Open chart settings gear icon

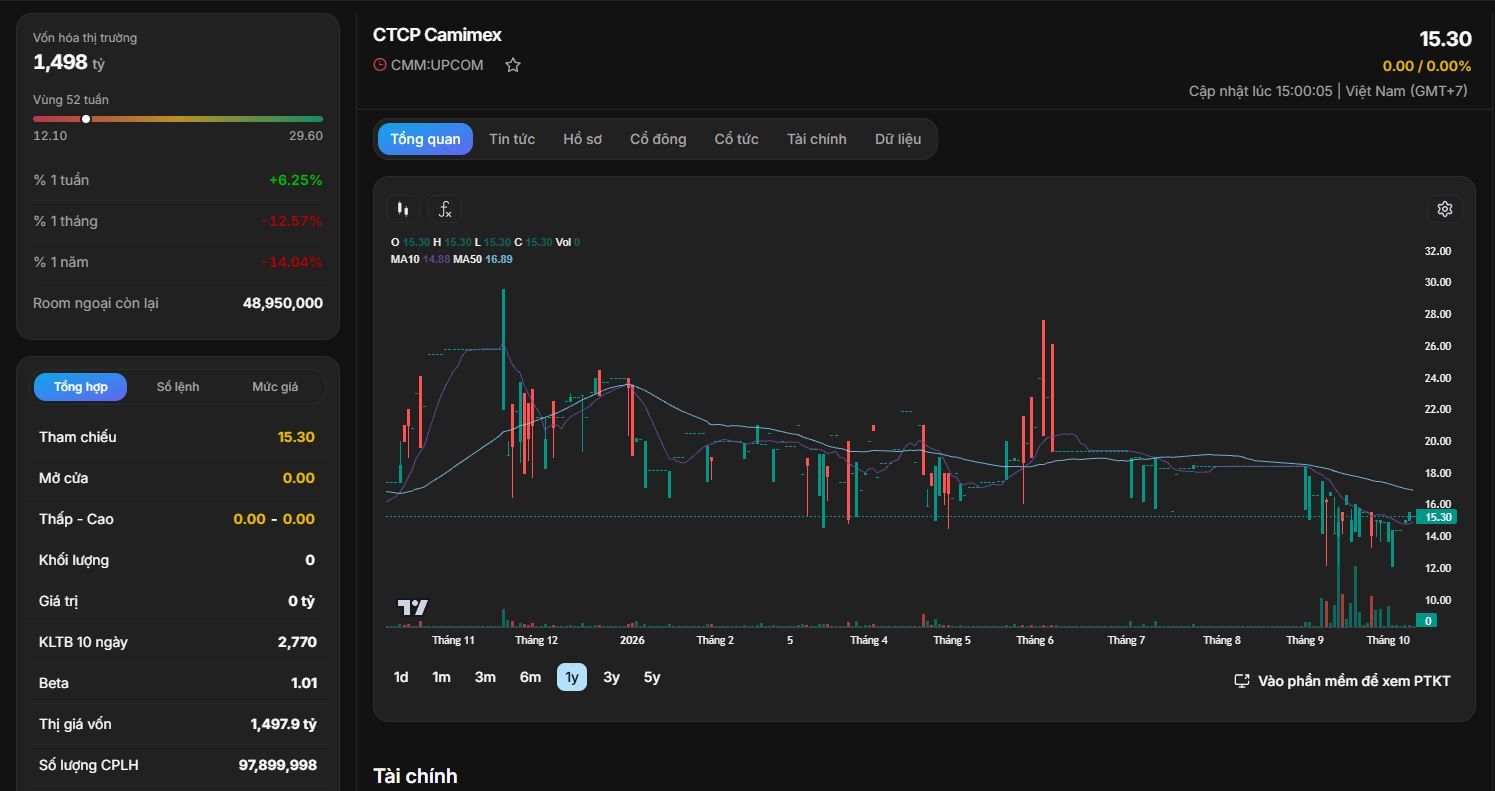1445,209
